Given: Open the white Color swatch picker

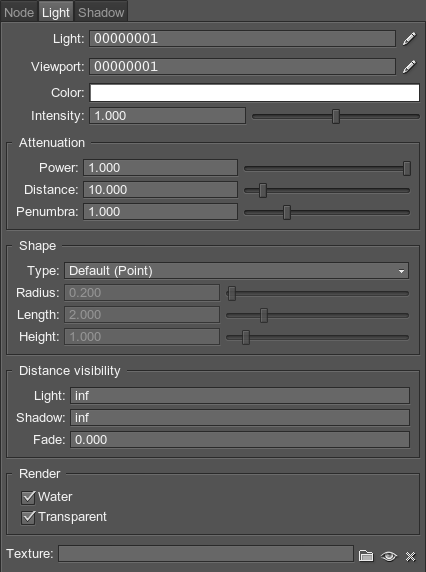Looking at the screenshot, I should (x=255, y=93).
